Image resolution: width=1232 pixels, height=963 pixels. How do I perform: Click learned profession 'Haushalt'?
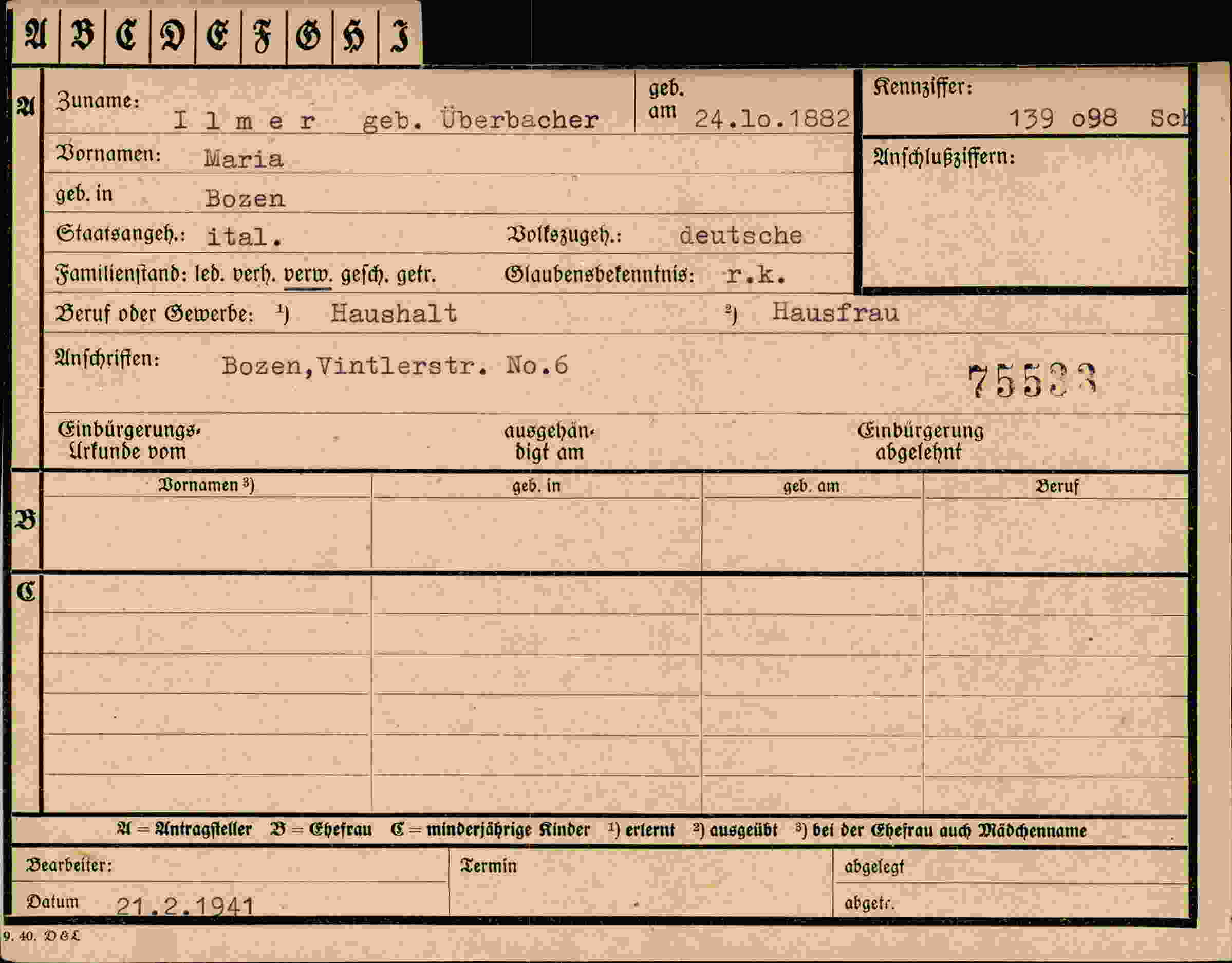pos(394,313)
